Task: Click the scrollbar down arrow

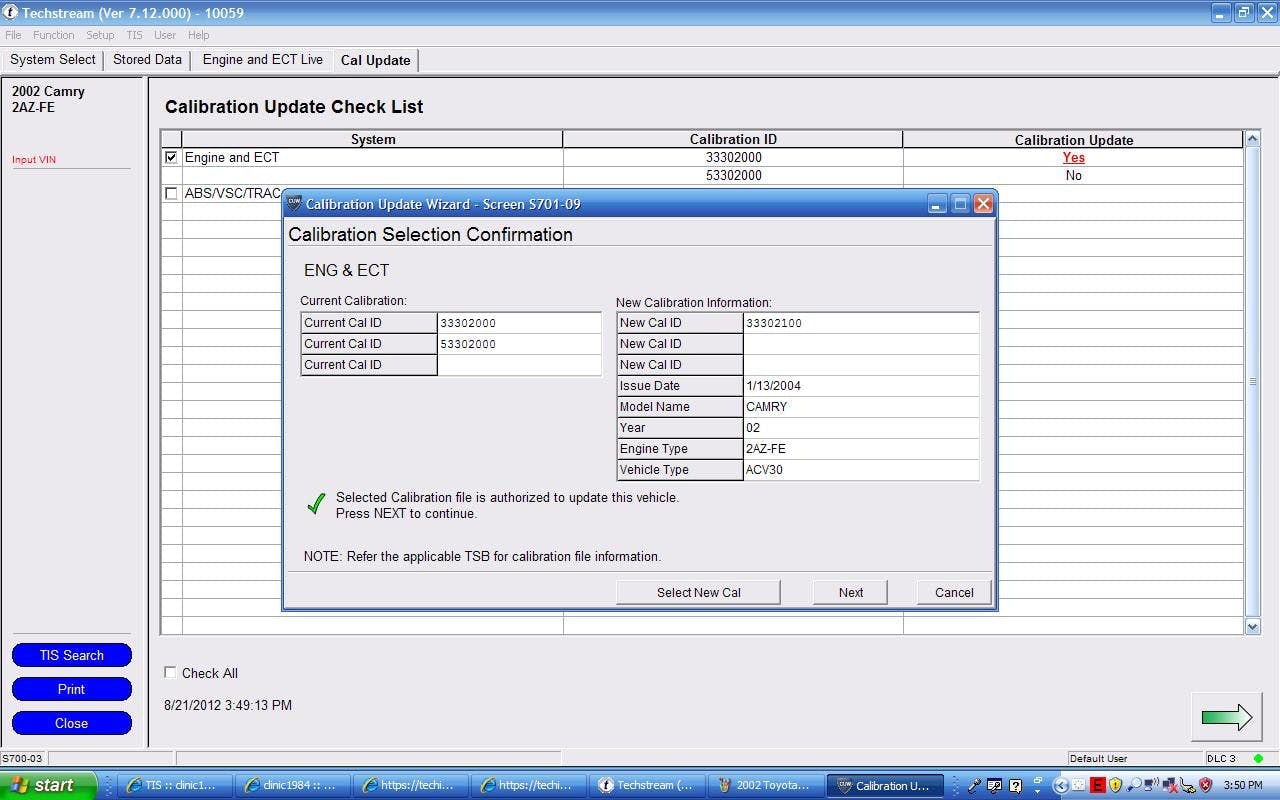Action: click(x=1252, y=627)
